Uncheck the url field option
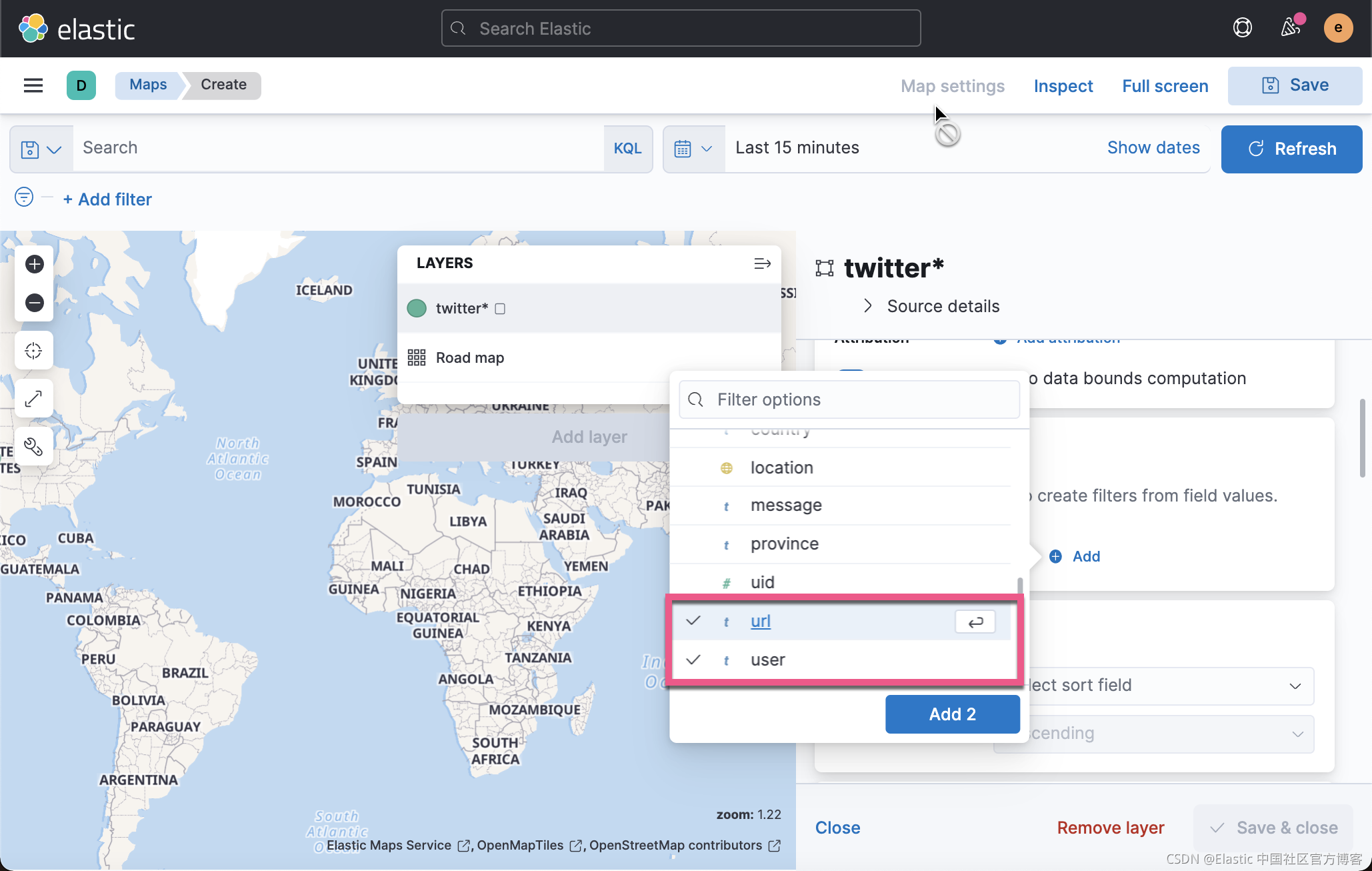This screenshot has height=871, width=1372. (840, 621)
